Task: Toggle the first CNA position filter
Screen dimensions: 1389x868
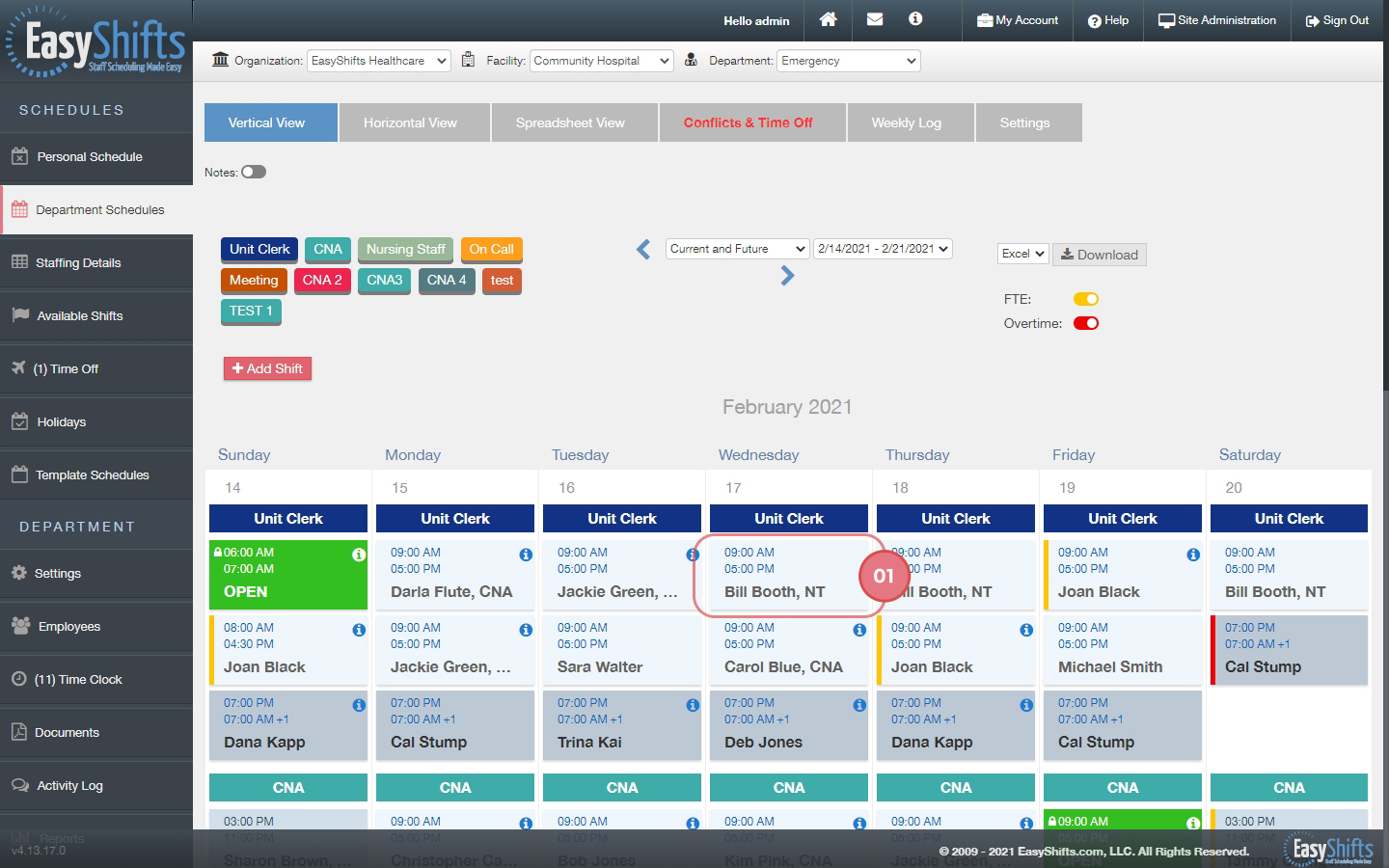Action: pos(328,250)
